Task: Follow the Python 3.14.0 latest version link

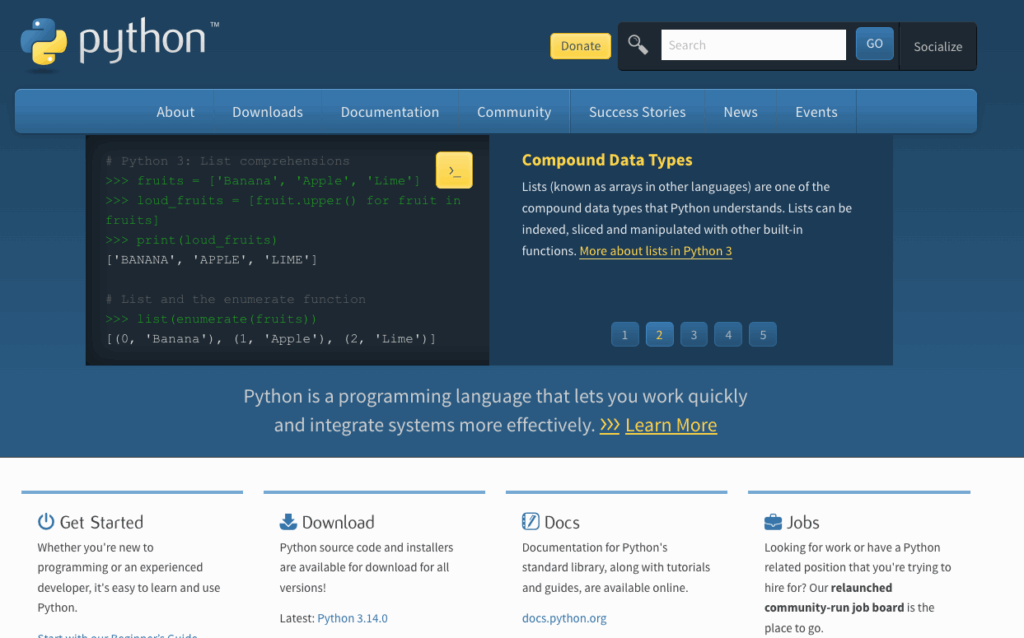Action: (352, 618)
